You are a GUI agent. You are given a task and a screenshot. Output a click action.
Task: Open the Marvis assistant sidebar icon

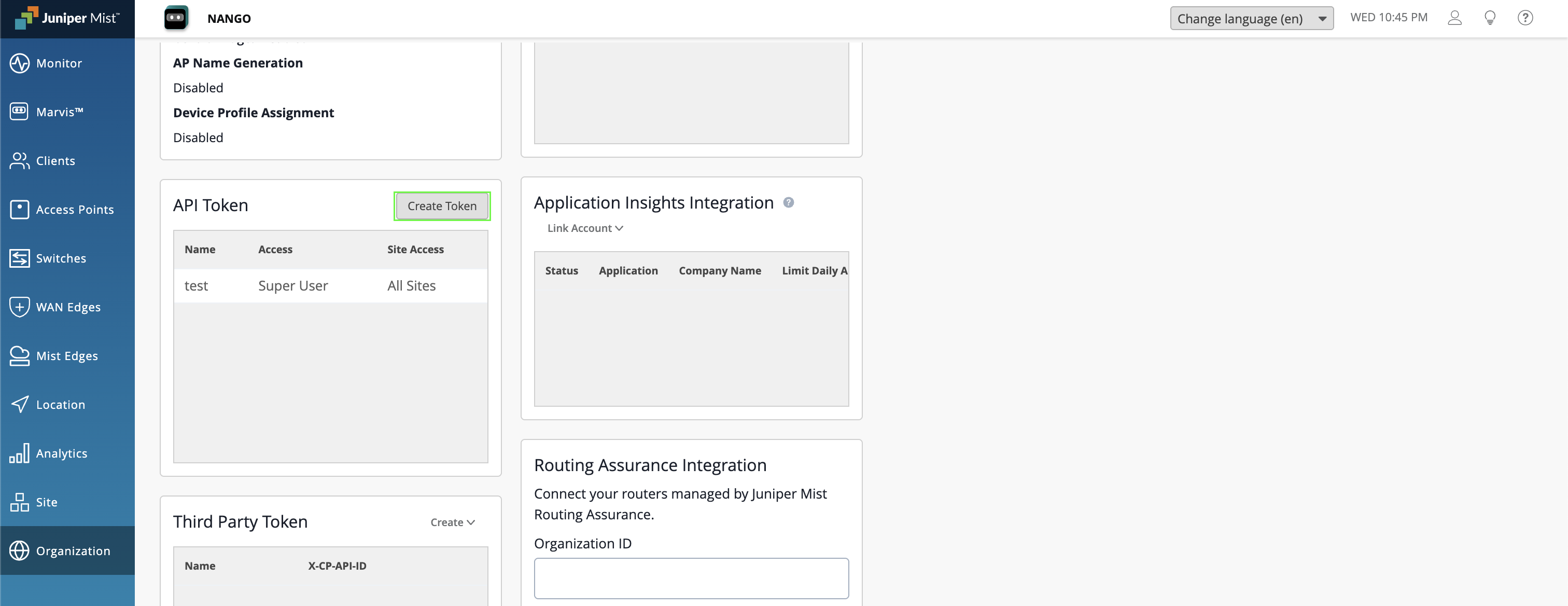(x=19, y=112)
